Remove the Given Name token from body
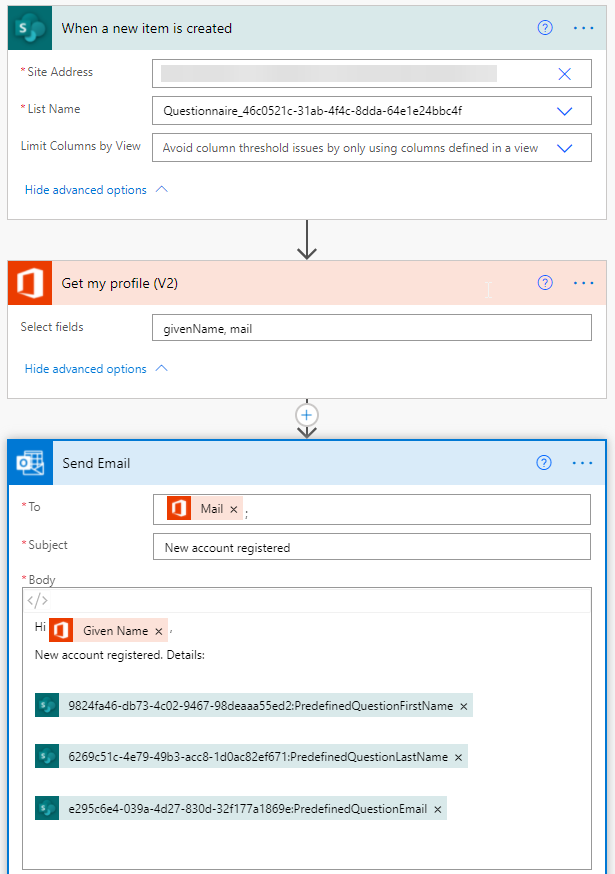Viewport: 615px width, 874px height. 159,631
